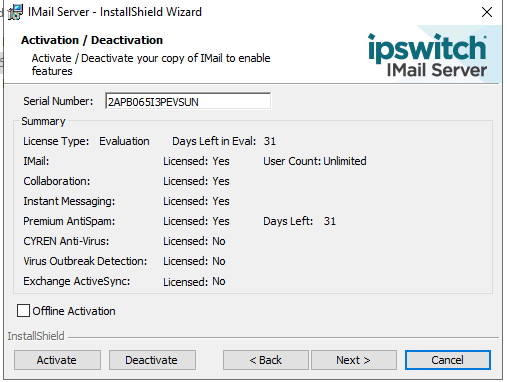Screen dimensions: 507x382
Task: Click the 'Serial Number:' label
Action: 58,101
